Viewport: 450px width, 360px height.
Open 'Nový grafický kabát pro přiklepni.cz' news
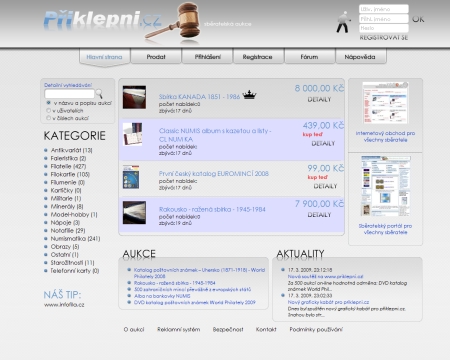(x=328, y=302)
